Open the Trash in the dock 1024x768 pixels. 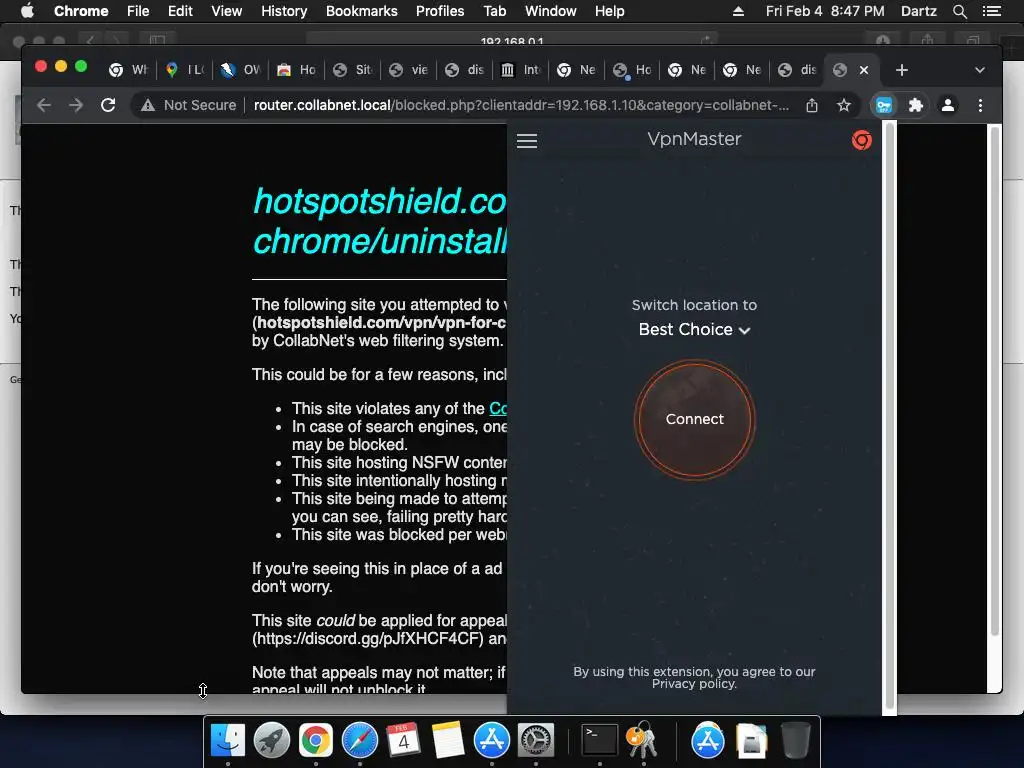[795, 741]
